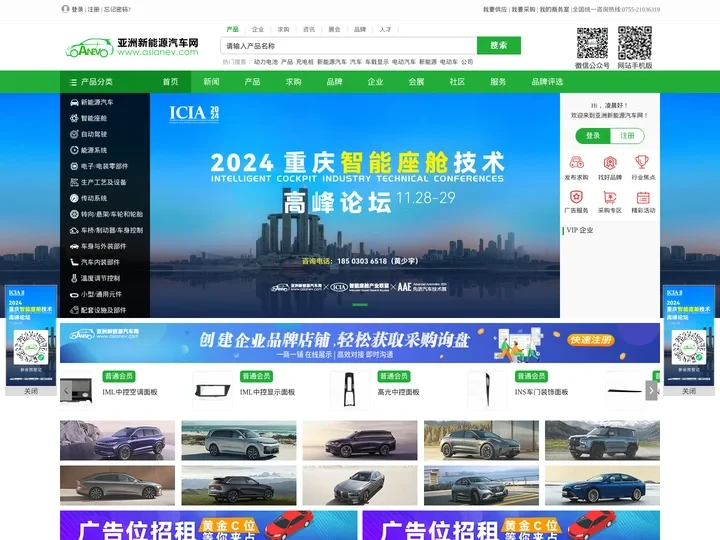Open the INS车门装饰面板 product
Screen dimensions: 720x540
(541, 392)
